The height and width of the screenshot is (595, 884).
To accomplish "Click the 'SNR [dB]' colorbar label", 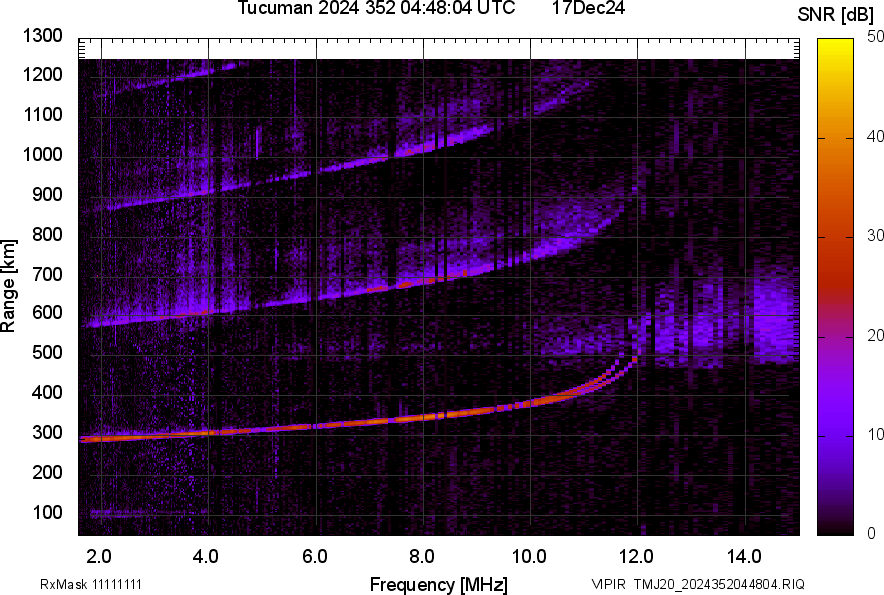I will (835, 15).
